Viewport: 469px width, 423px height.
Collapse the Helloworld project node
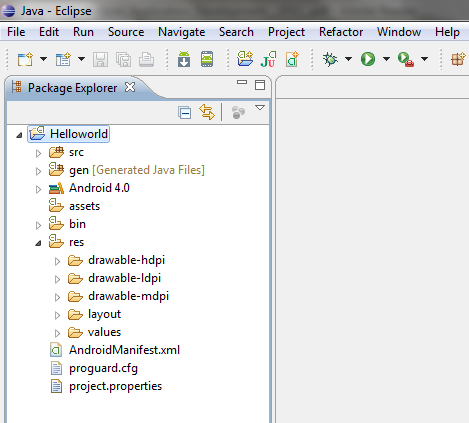(19, 135)
